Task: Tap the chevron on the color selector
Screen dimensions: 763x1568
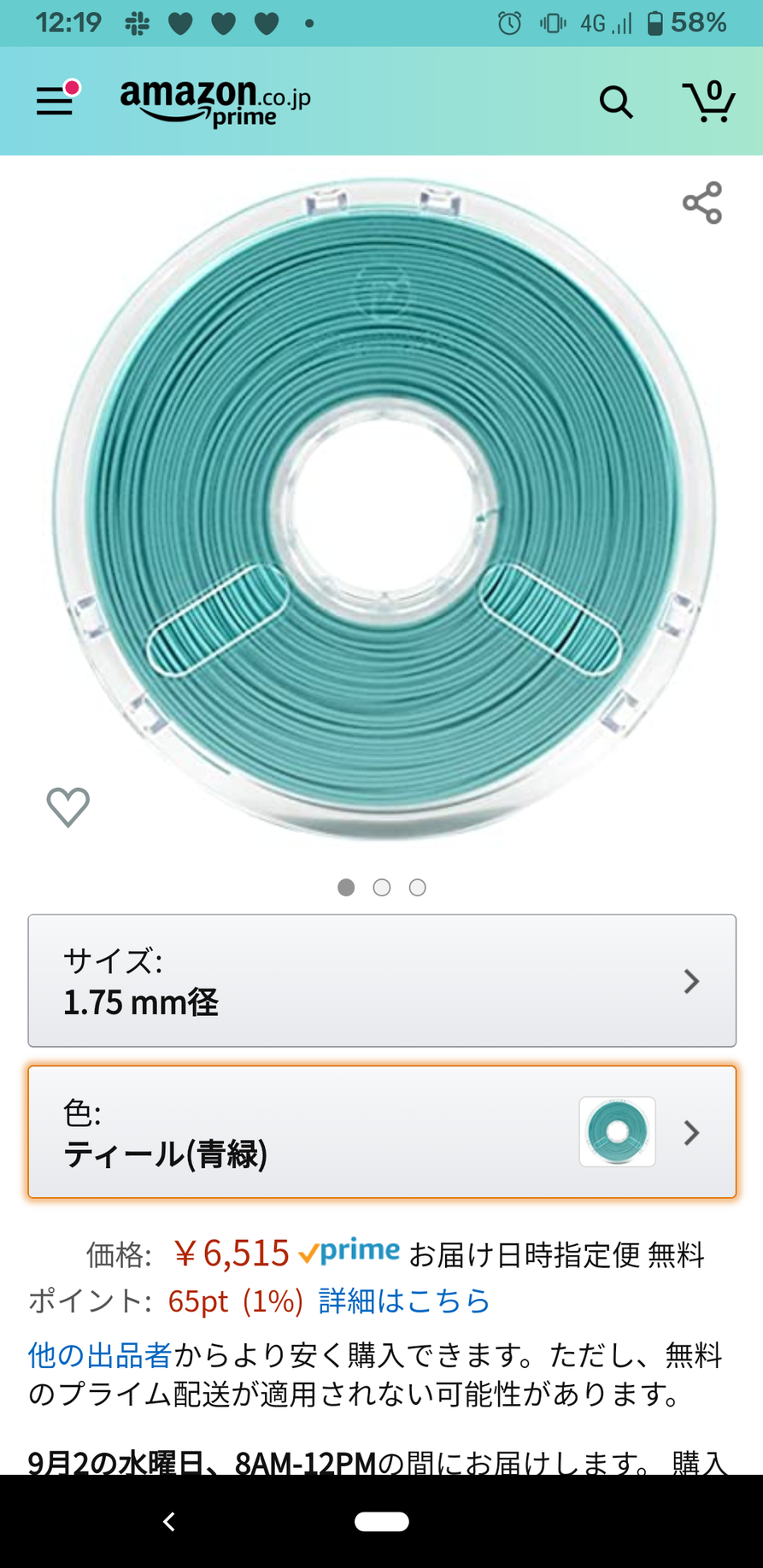Action: coord(692,1133)
